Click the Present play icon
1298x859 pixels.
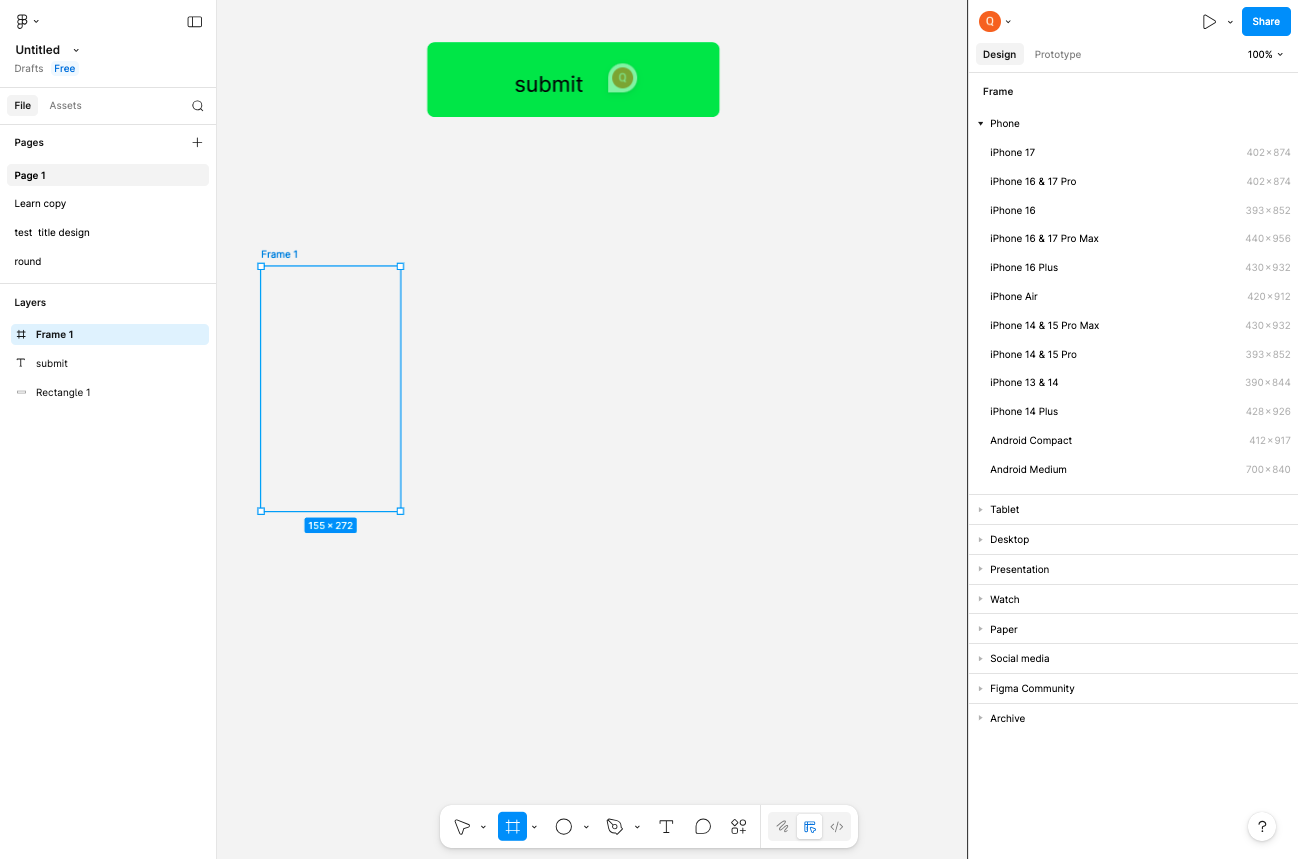pyautogui.click(x=1209, y=21)
